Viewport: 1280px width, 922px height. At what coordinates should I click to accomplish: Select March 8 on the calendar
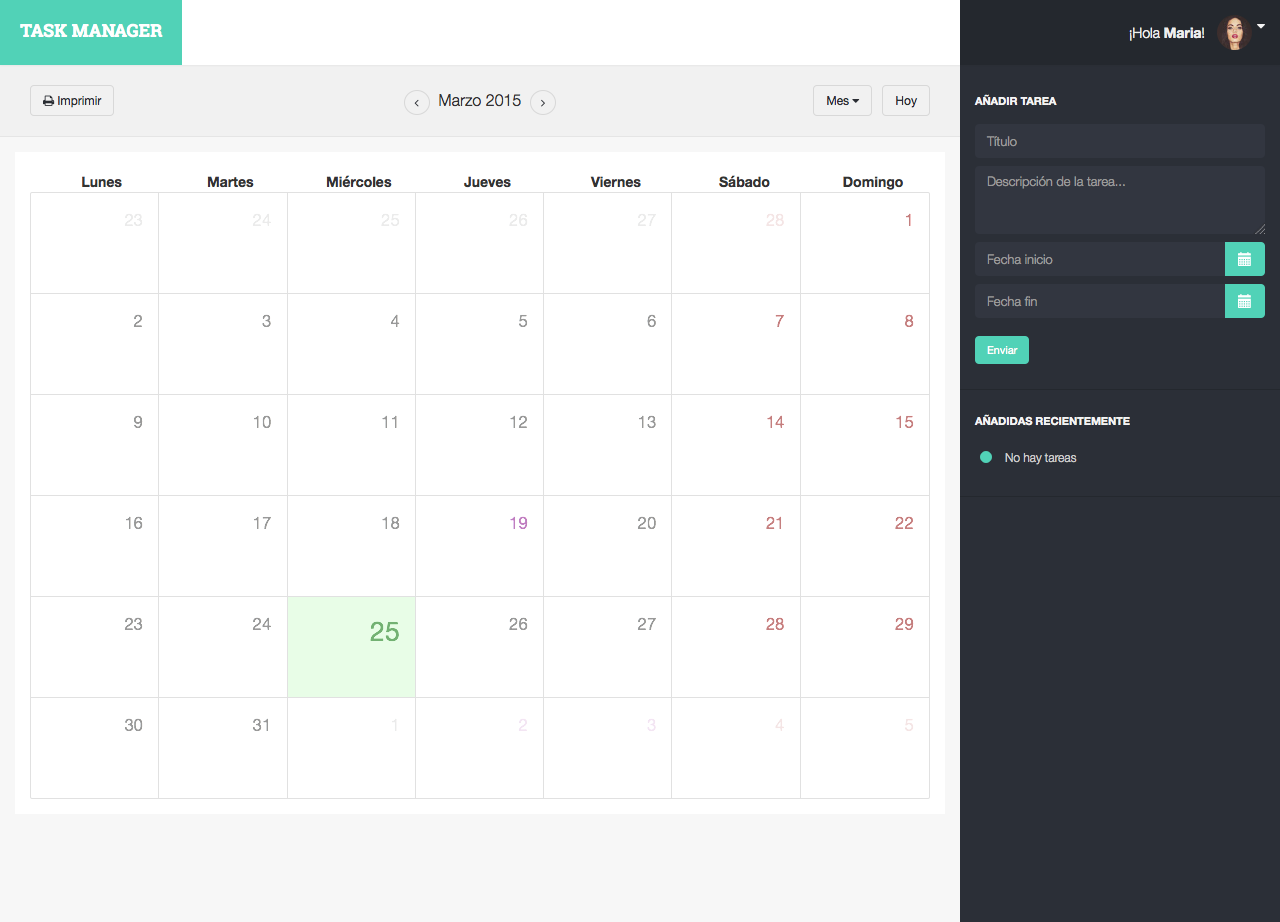click(x=865, y=344)
